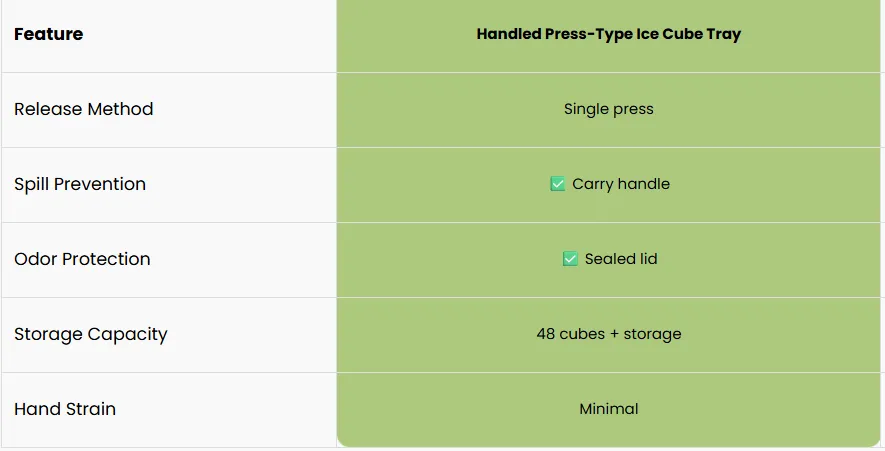The width and height of the screenshot is (885, 451).
Task: Click the Sealed lid text
Action: point(621,259)
